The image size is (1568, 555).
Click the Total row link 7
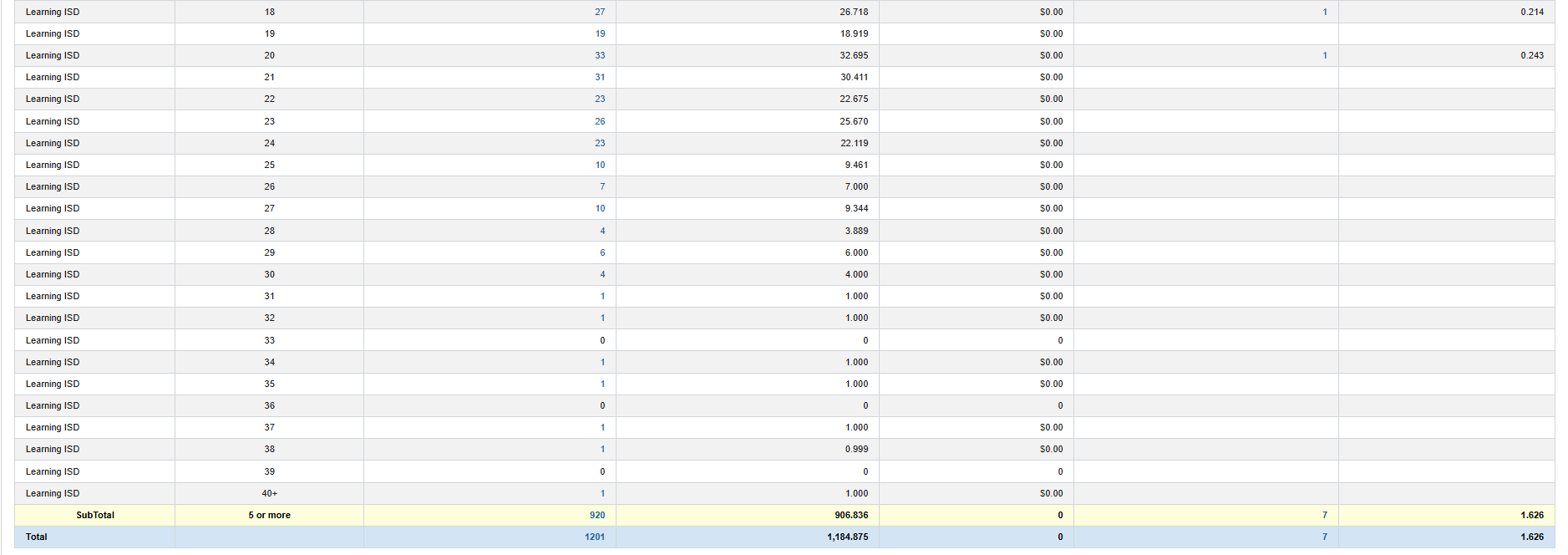(1324, 537)
